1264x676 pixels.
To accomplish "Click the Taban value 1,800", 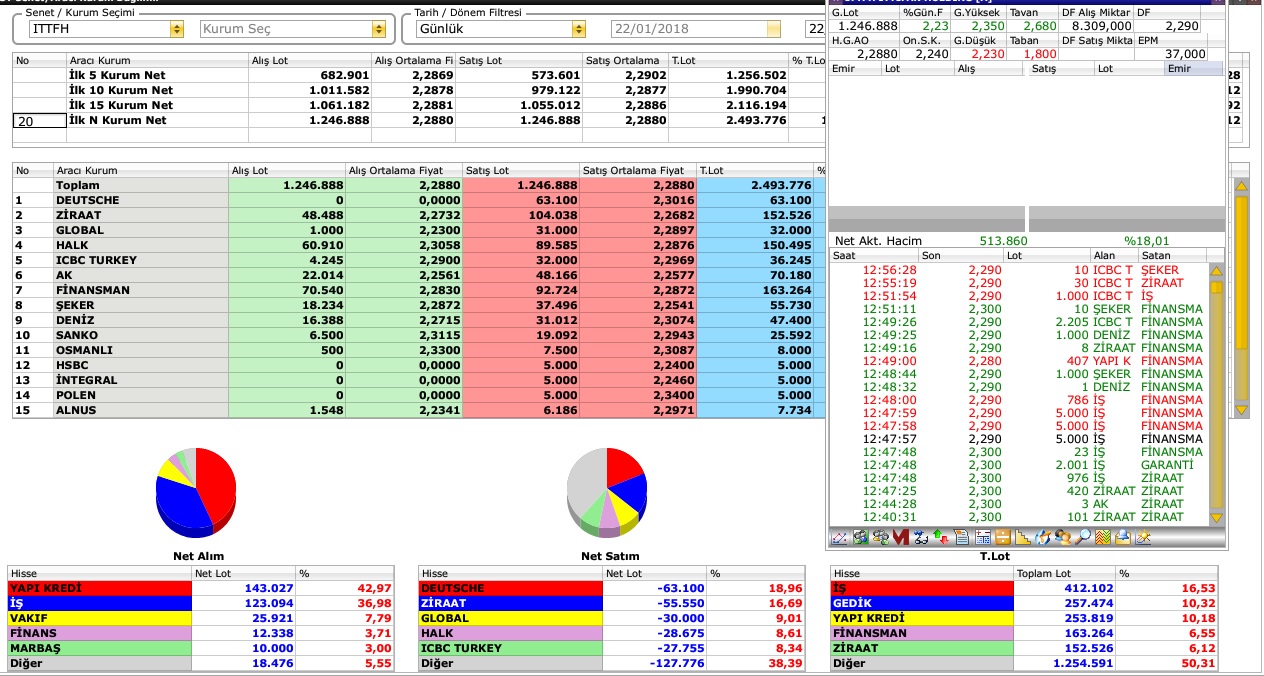I will pyautogui.click(x=1039, y=54).
